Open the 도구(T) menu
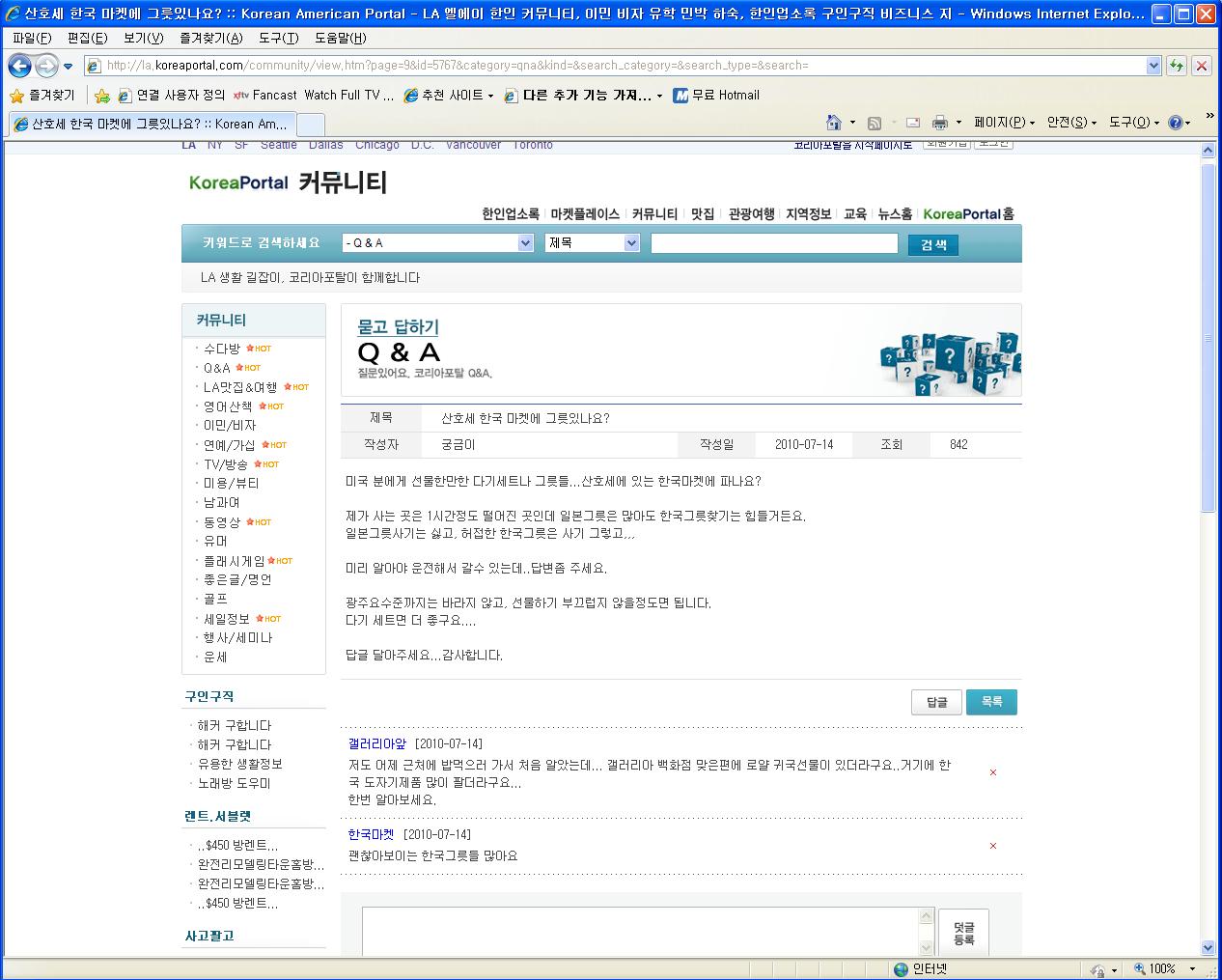1222x980 pixels. pos(279,38)
